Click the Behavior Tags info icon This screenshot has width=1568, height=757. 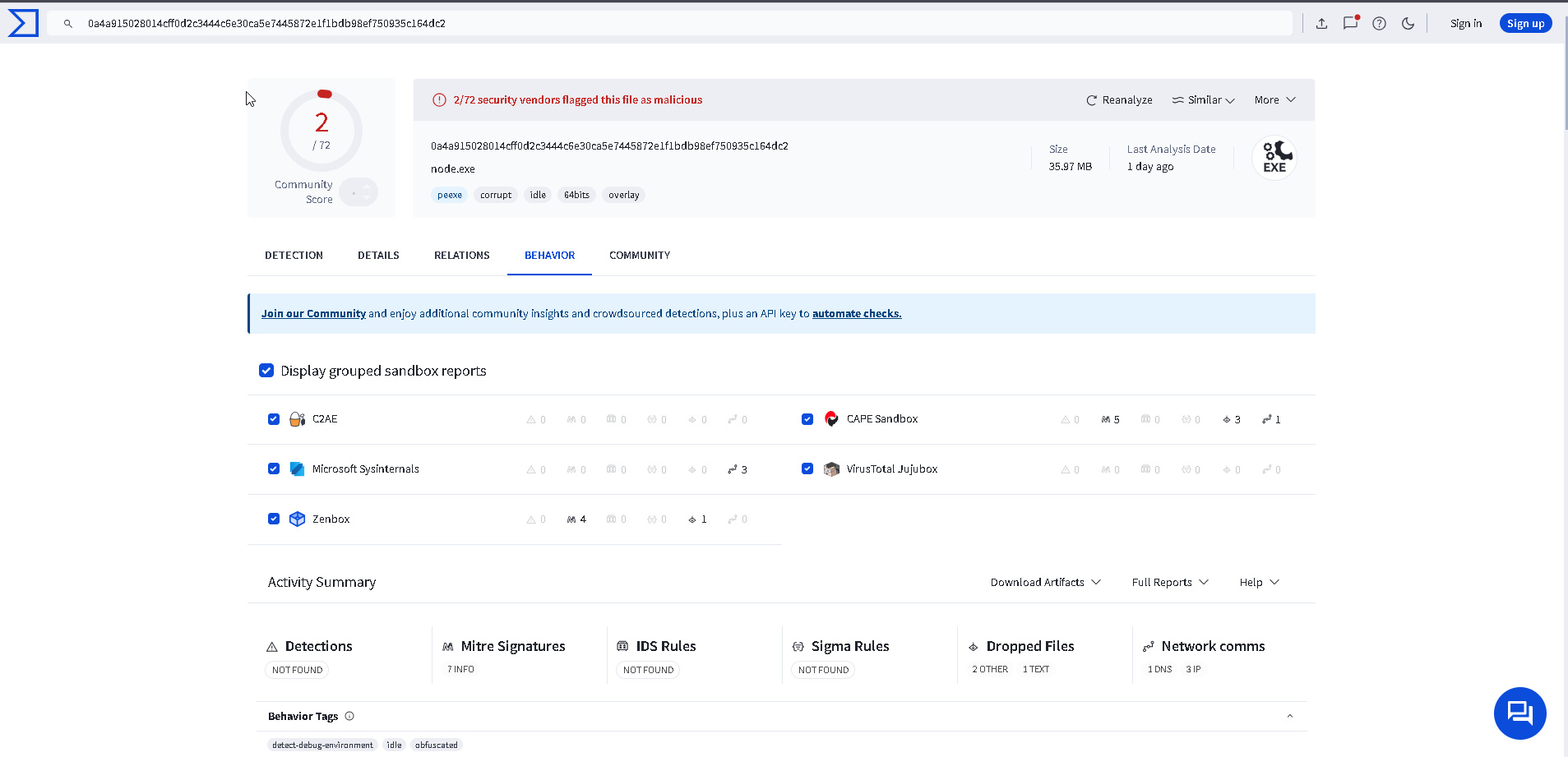349,716
